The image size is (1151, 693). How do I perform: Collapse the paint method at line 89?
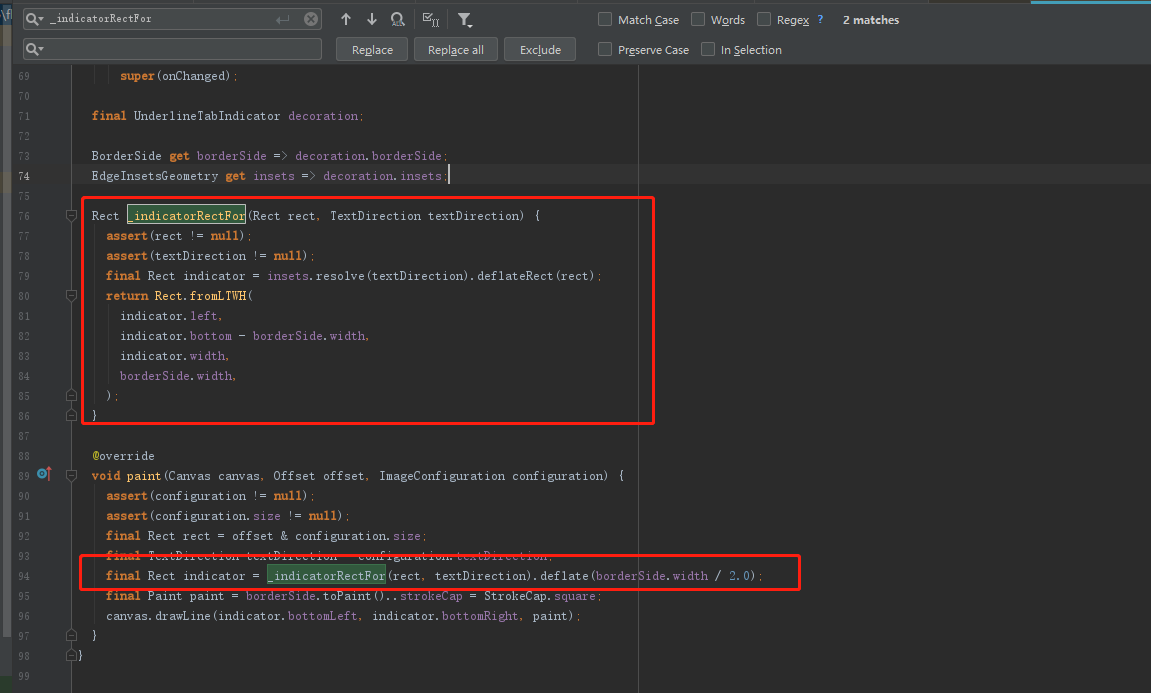[71, 476]
